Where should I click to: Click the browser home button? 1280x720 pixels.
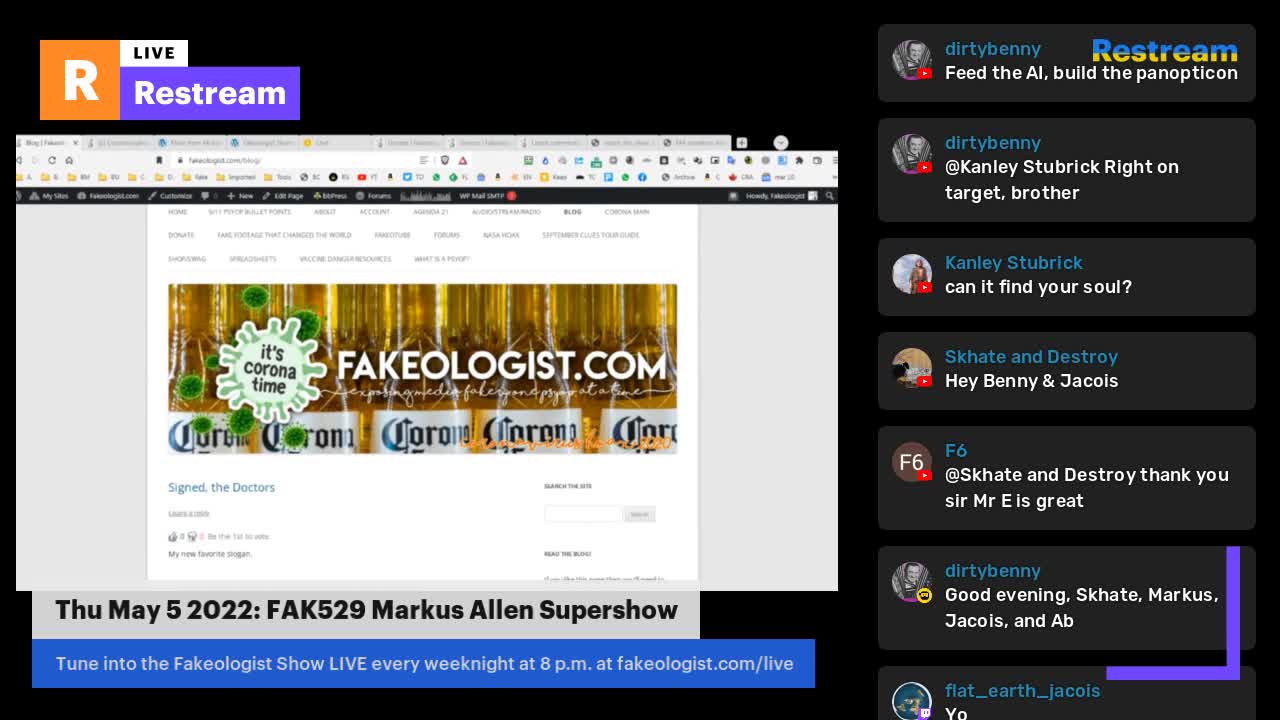coord(69,160)
